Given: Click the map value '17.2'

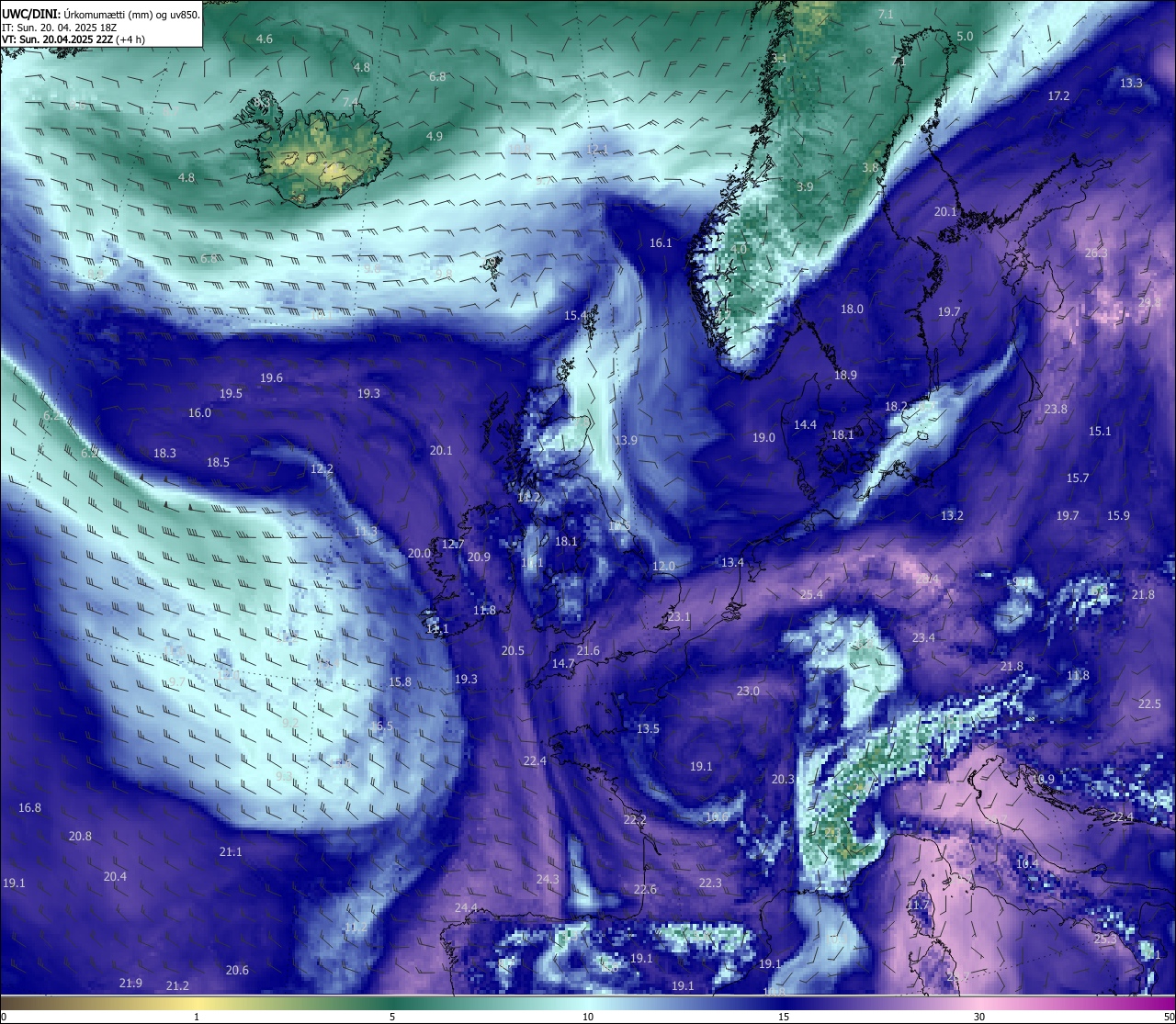Looking at the screenshot, I should [1058, 96].
